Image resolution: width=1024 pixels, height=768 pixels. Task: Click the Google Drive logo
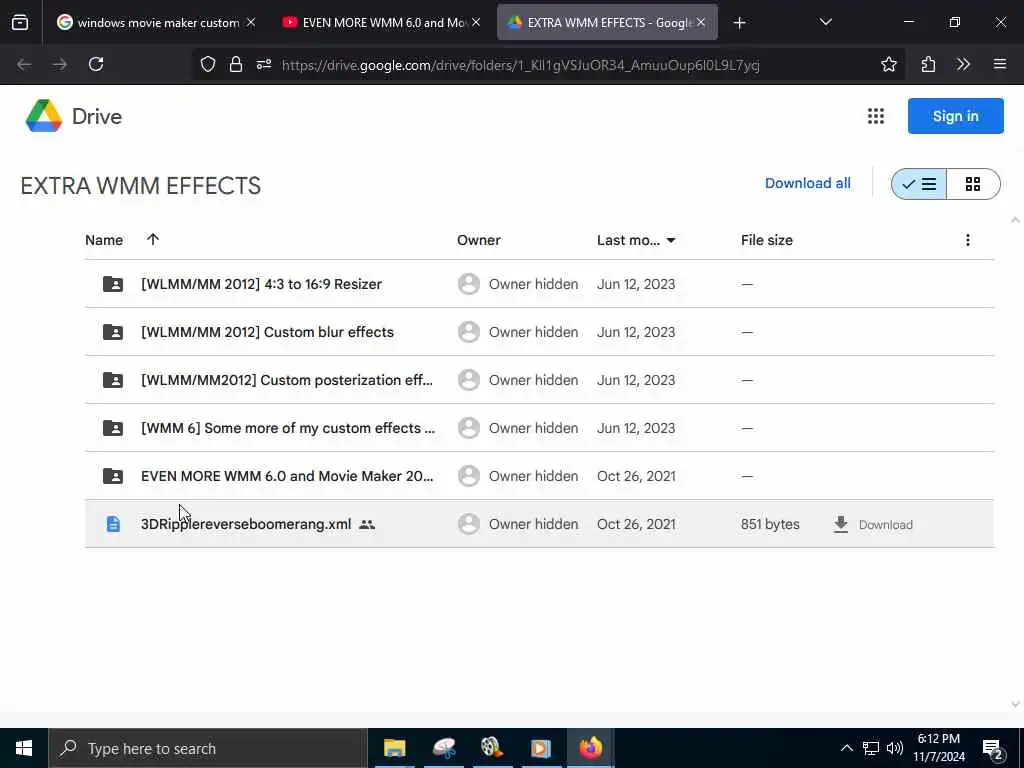click(x=44, y=116)
